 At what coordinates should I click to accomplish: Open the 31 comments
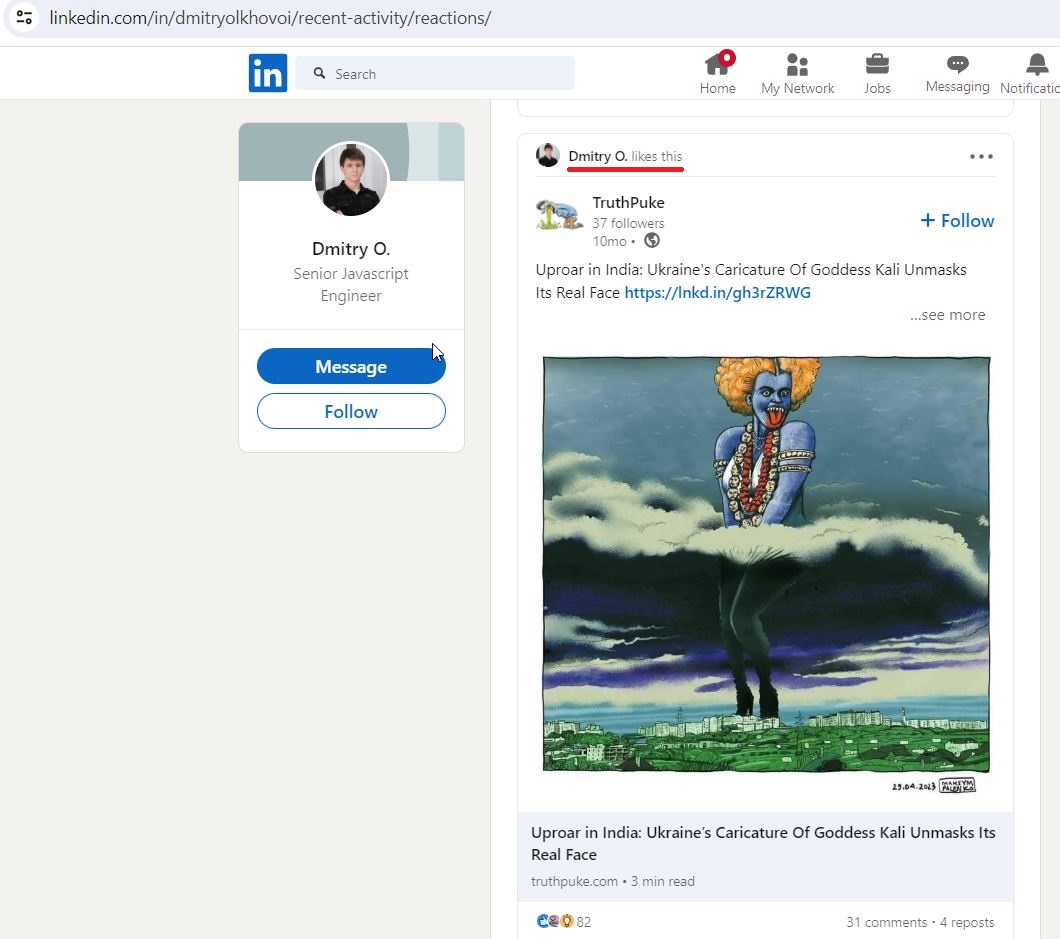click(886, 922)
